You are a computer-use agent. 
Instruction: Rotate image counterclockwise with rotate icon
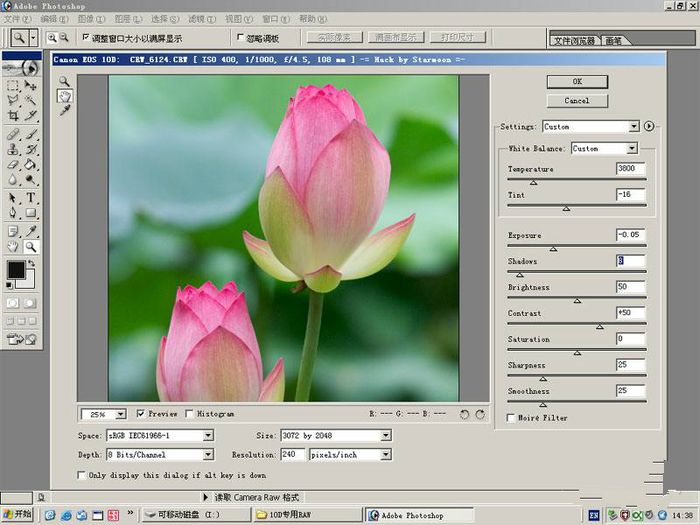click(x=465, y=413)
